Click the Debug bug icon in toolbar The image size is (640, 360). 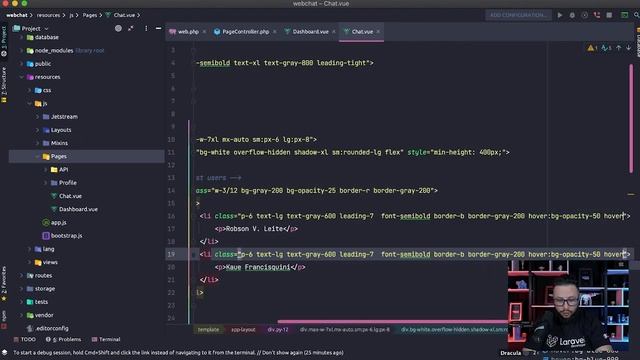pyautogui.click(x=572, y=15)
